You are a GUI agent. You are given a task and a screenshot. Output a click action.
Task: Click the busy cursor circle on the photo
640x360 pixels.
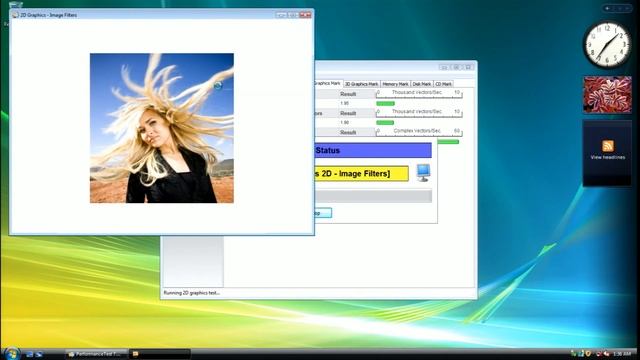(218, 85)
